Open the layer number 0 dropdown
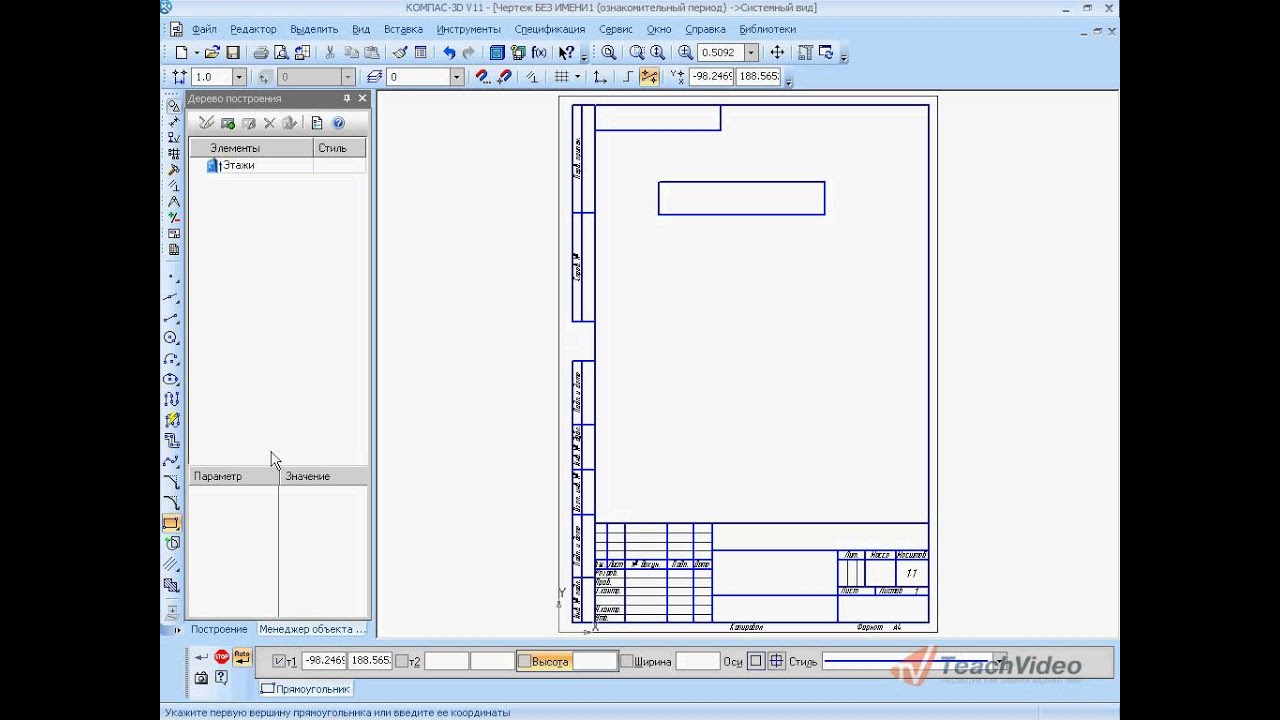The height and width of the screenshot is (720, 1280). 457,77
